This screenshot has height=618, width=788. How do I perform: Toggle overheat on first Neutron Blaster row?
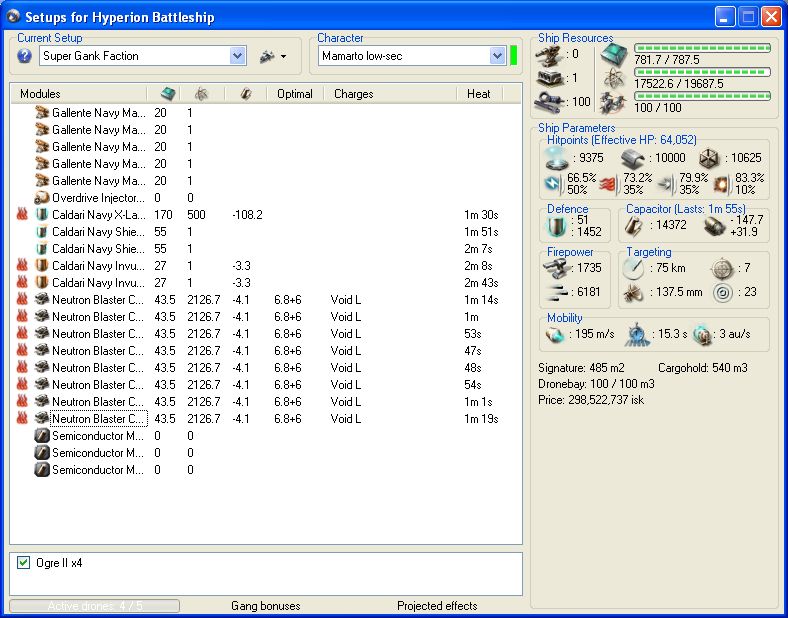click(22, 300)
